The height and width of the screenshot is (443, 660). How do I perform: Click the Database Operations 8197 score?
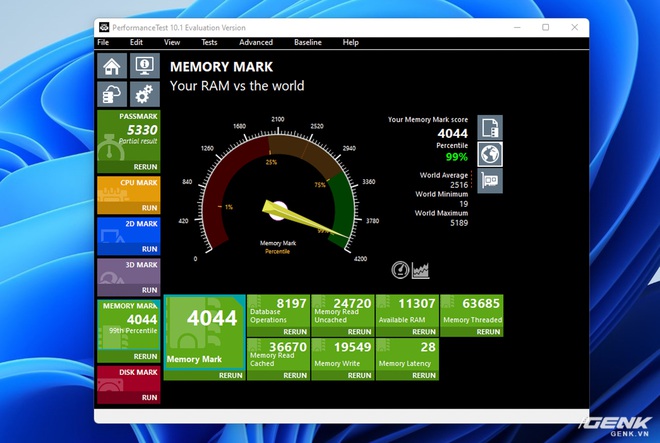291,303
